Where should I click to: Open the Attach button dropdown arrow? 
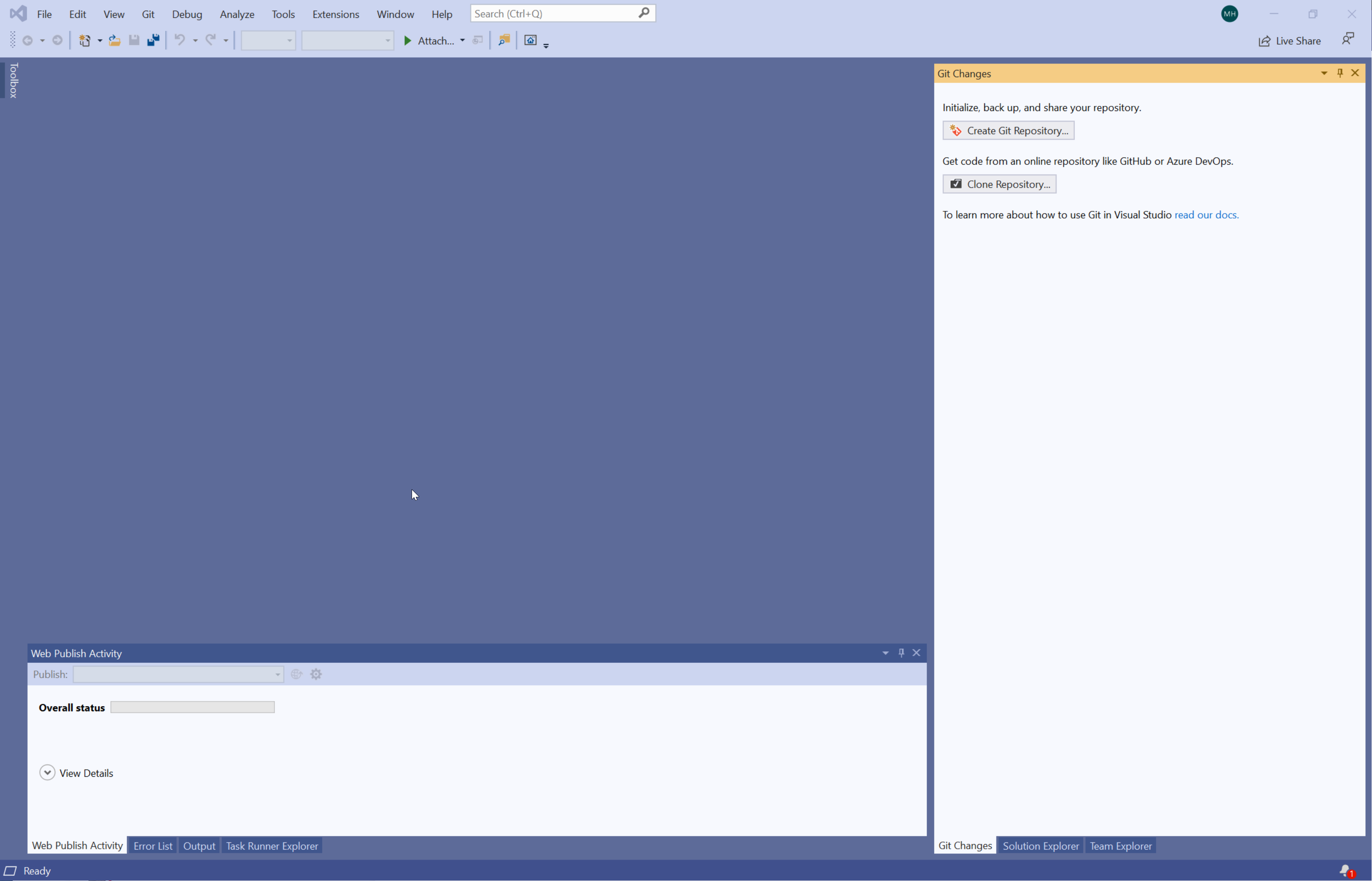click(462, 41)
